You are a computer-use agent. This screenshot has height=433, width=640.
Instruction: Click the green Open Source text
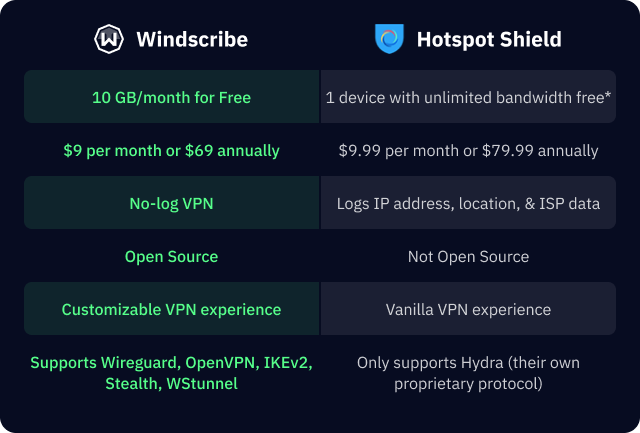tap(171, 257)
